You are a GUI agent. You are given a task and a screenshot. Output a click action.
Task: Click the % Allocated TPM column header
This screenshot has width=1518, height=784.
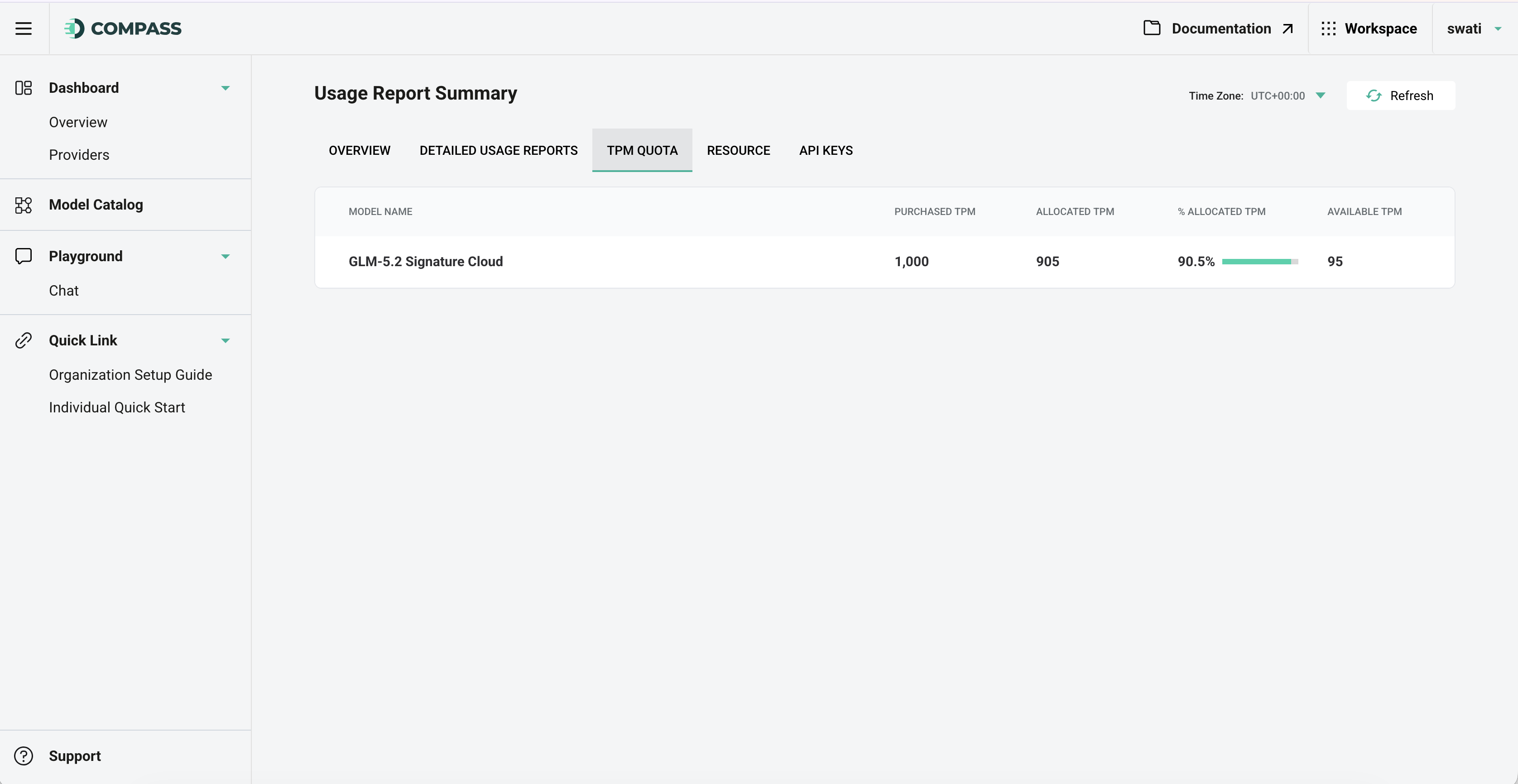coord(1221,211)
